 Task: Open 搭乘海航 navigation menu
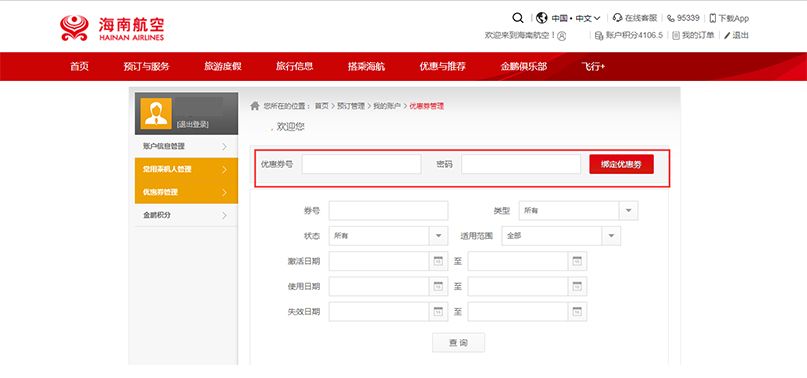tap(366, 66)
